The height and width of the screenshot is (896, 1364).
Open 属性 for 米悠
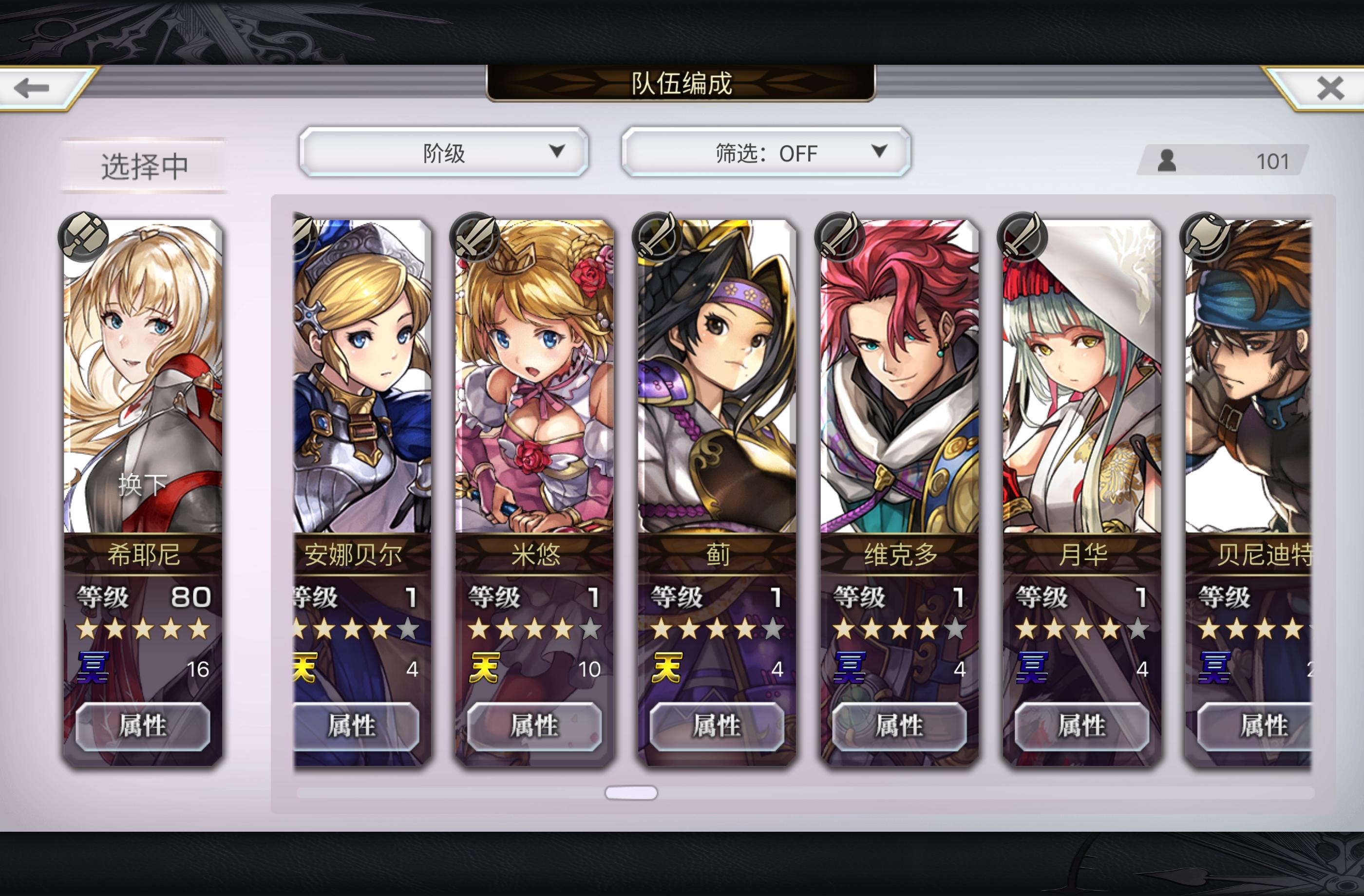point(534,727)
